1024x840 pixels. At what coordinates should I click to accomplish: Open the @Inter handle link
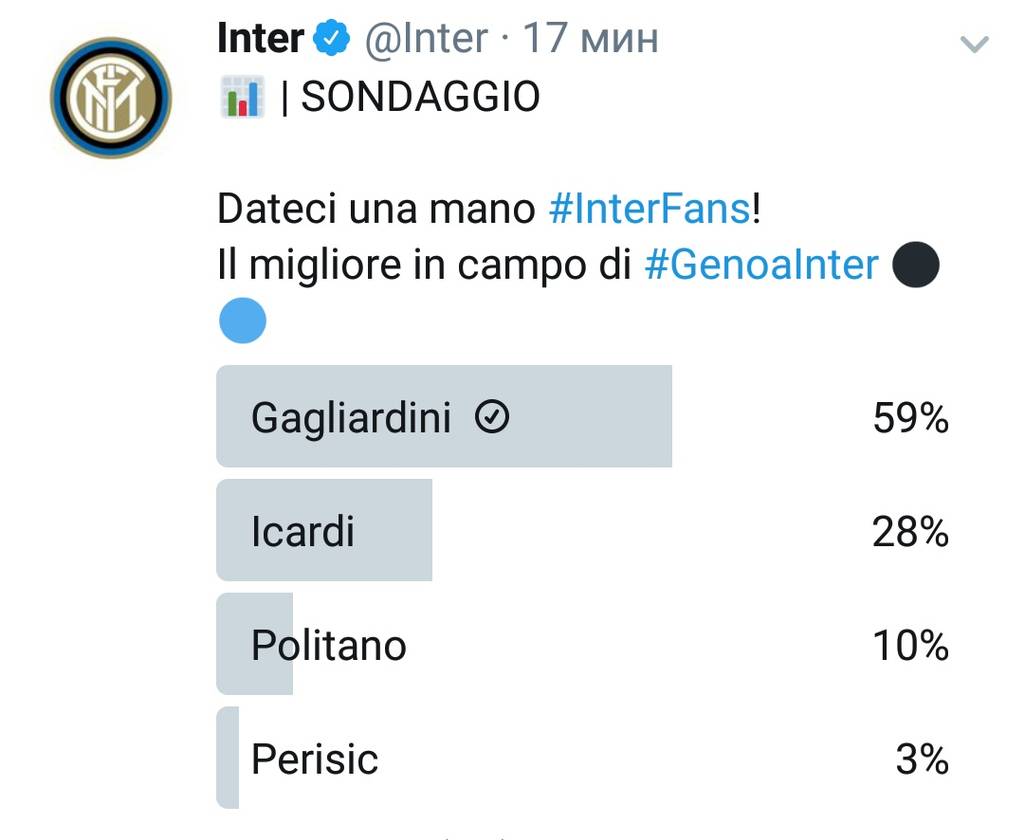tap(426, 38)
